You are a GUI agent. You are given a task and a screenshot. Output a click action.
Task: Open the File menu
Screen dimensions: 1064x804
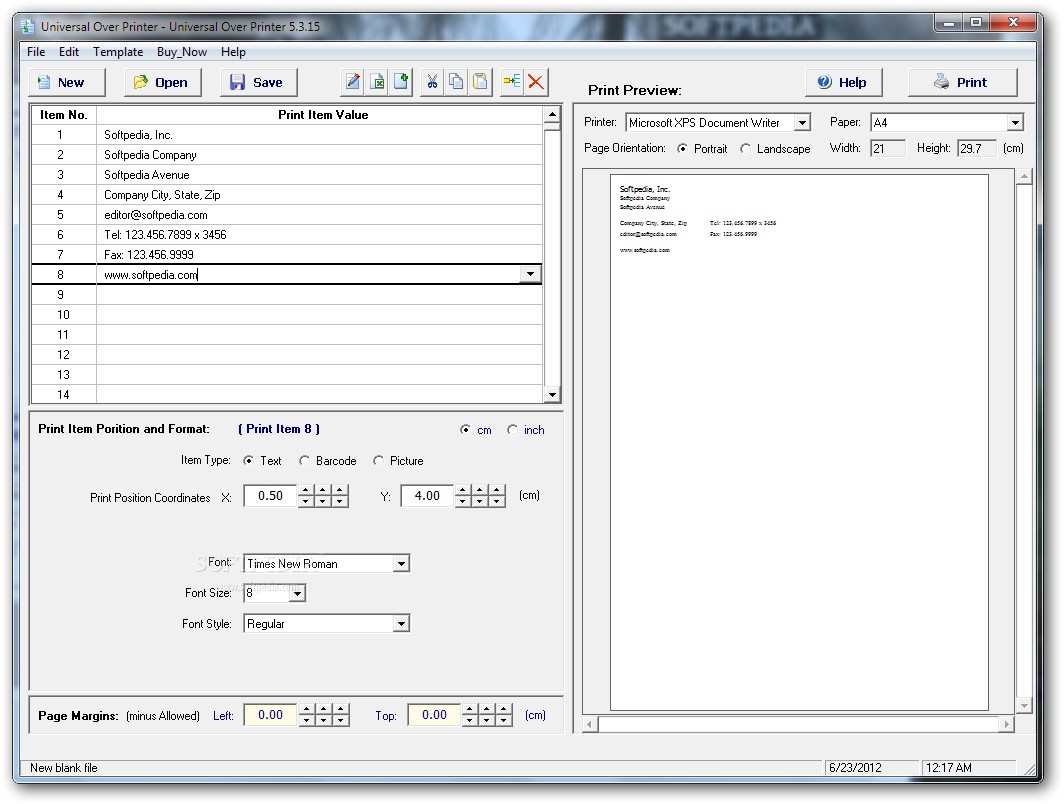pos(36,52)
